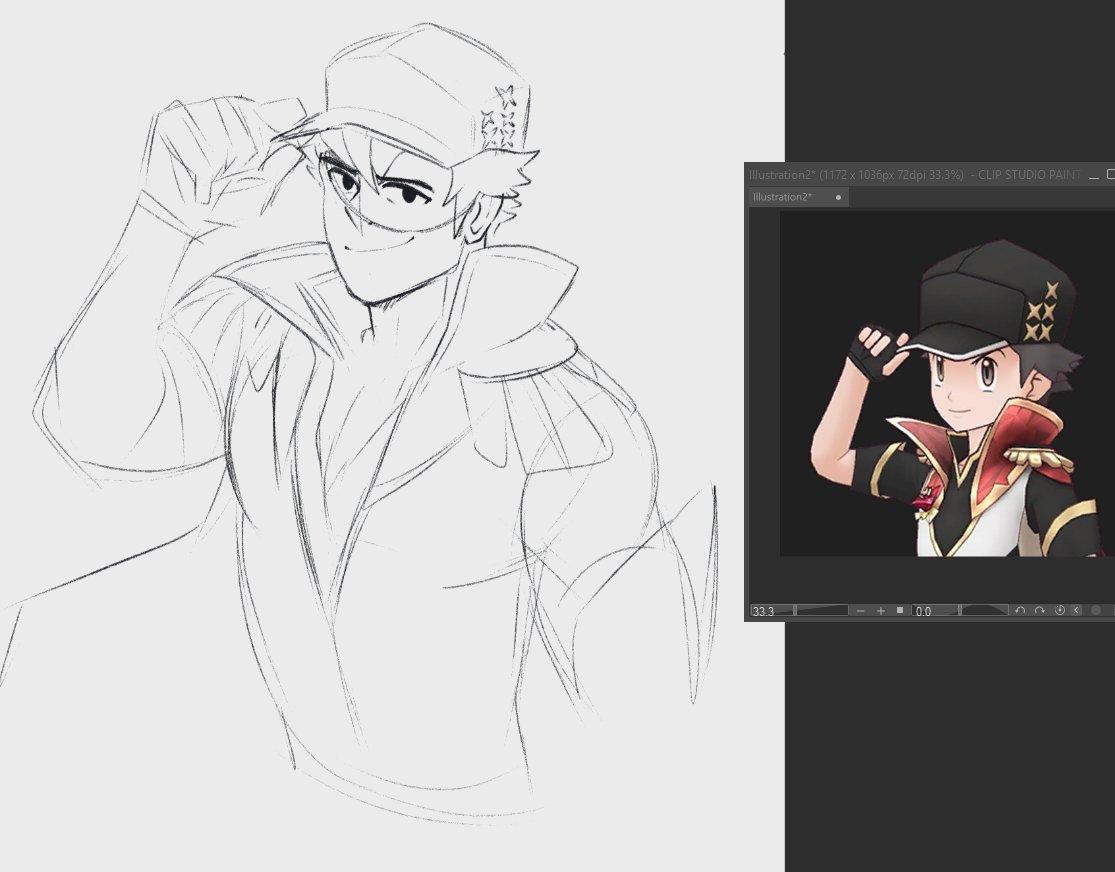Viewport: 1115px width, 872px height.
Task: Select the Illustration2* document tab
Action: pyautogui.click(x=798, y=197)
